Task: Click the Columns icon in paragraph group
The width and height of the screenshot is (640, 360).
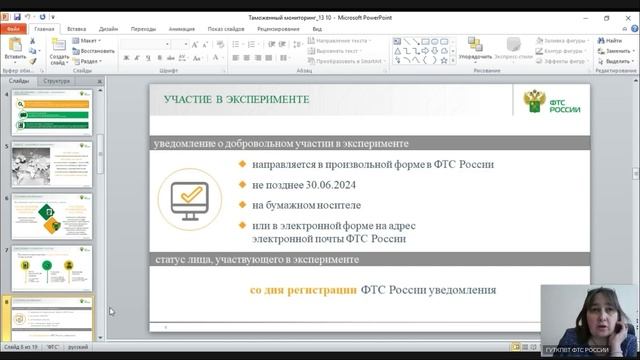Action: click(x=284, y=58)
